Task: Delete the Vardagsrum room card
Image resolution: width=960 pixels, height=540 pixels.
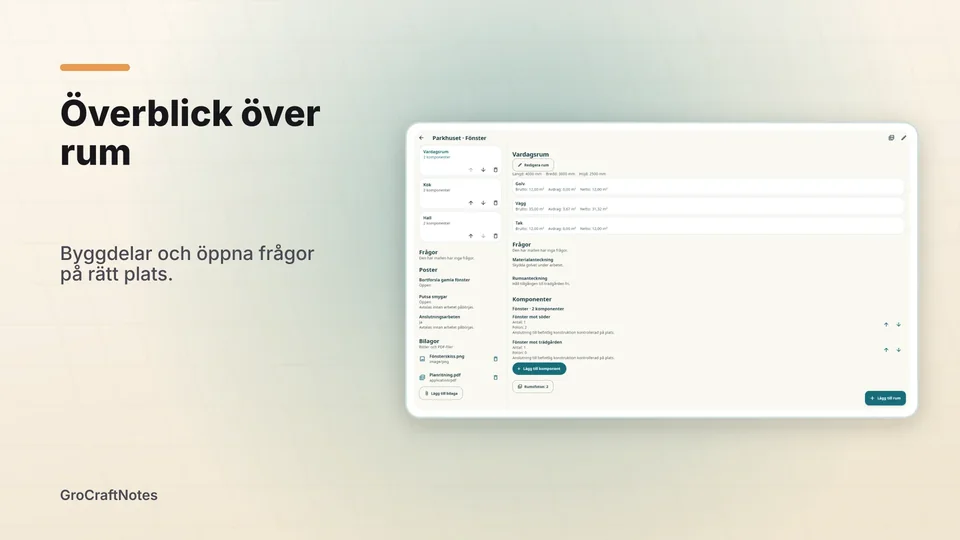Action: click(495, 170)
